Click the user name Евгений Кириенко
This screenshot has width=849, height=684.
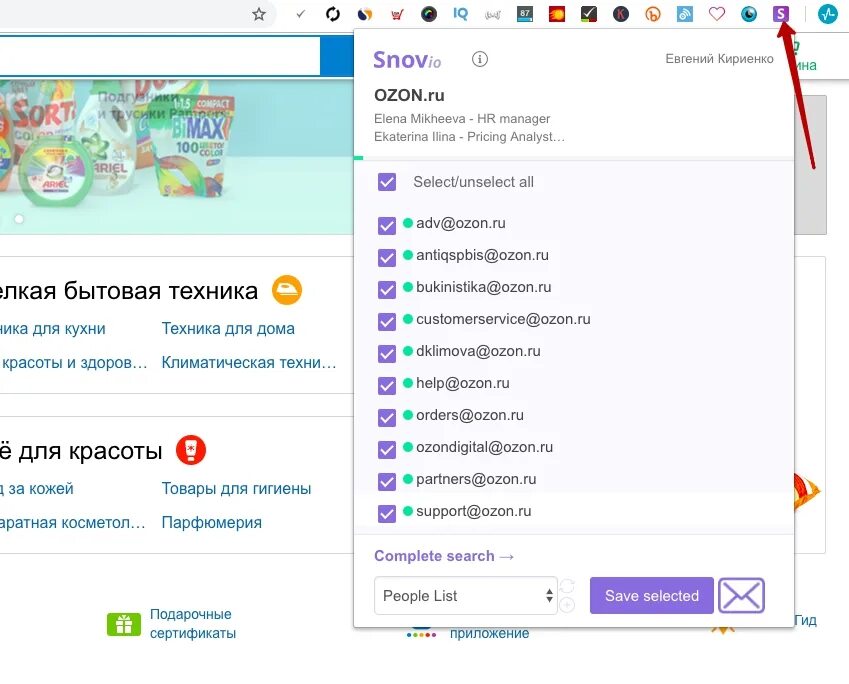[x=719, y=59]
